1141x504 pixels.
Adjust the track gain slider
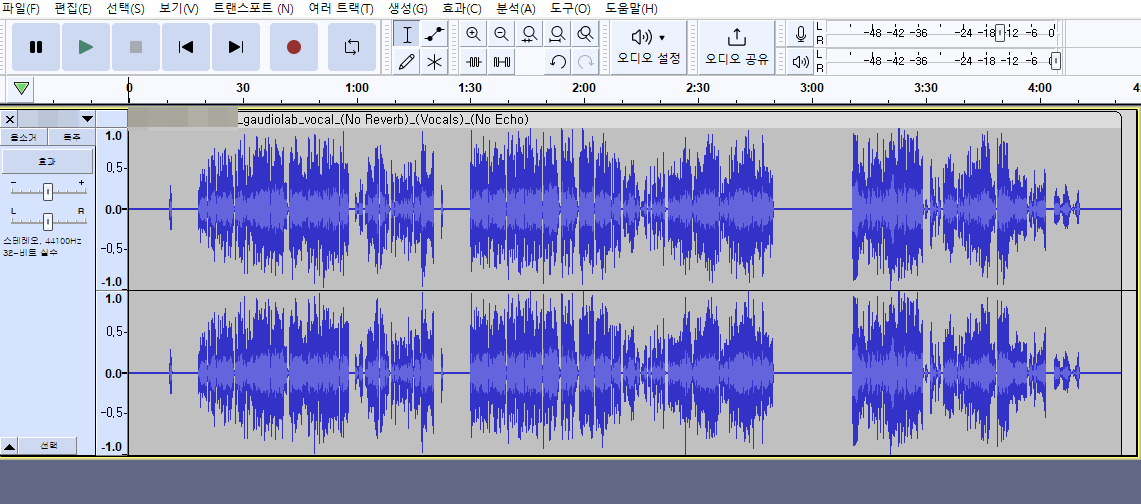coord(48,191)
